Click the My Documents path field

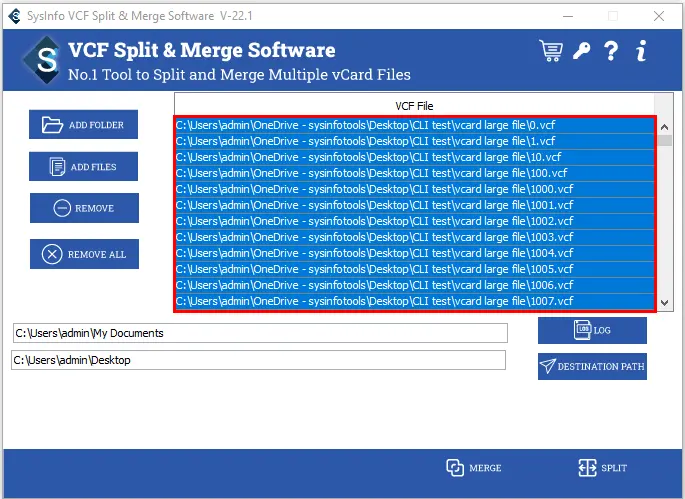pos(259,333)
